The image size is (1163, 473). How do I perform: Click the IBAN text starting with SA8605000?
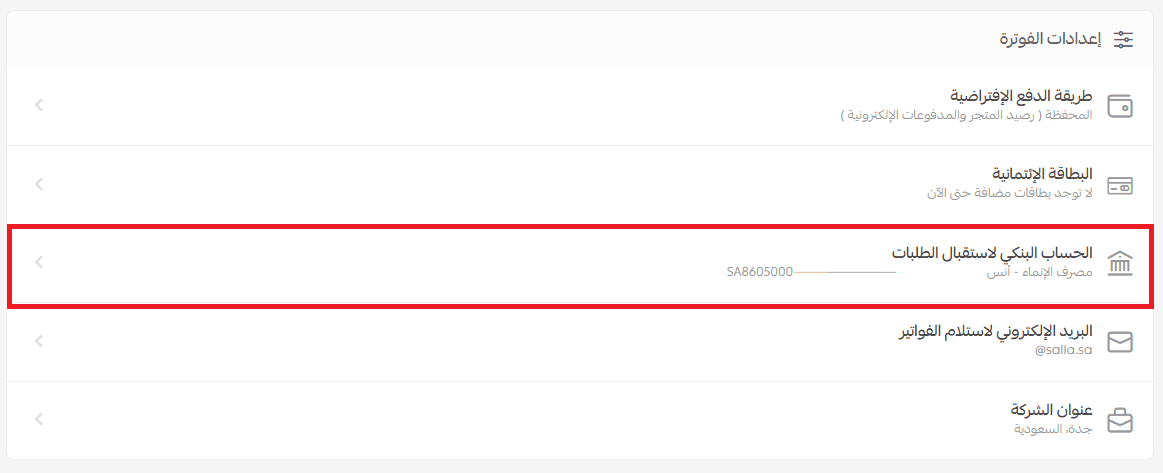(760, 272)
